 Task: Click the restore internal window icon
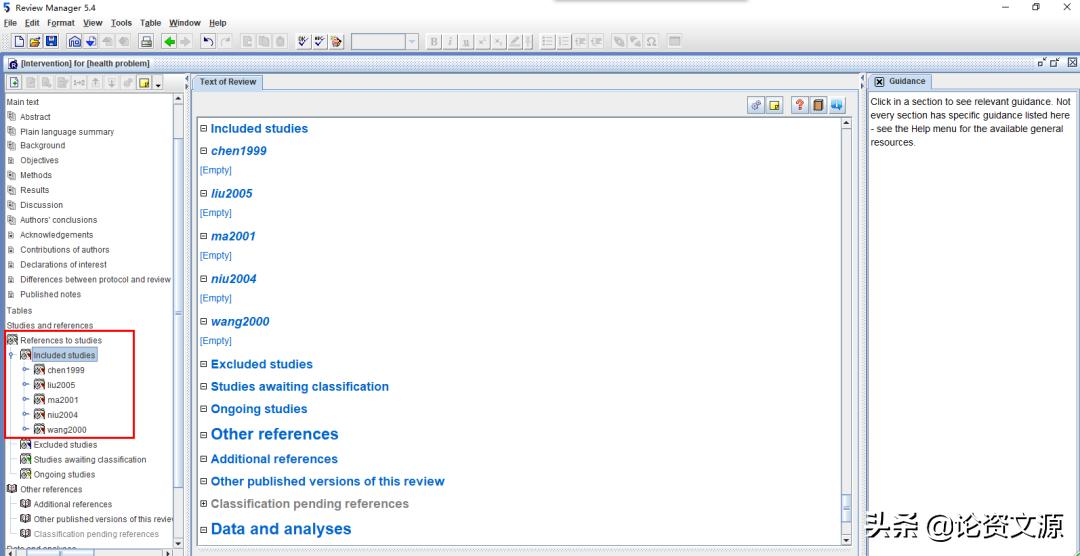click(x=1056, y=63)
